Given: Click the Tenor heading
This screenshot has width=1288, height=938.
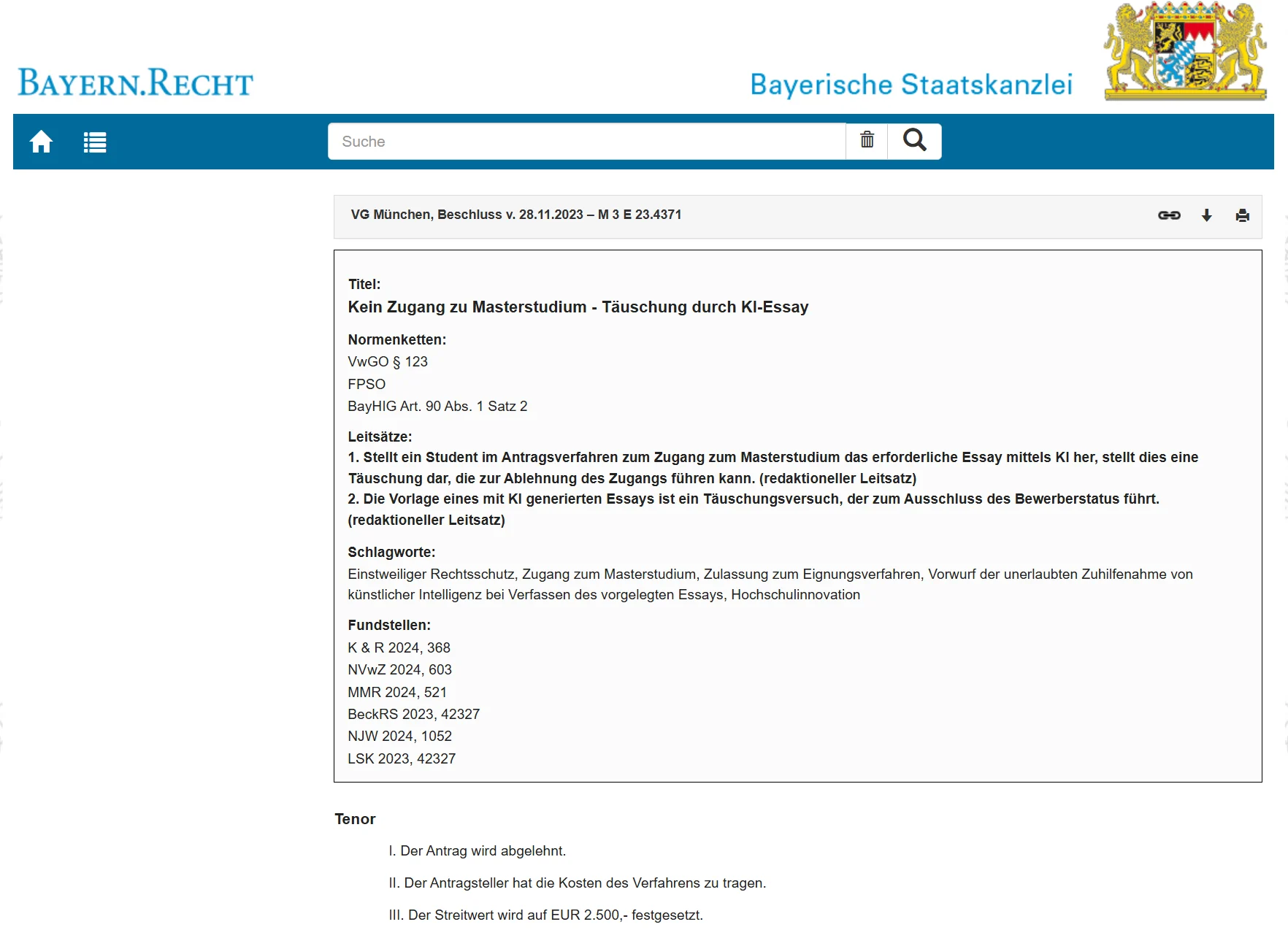Looking at the screenshot, I should pos(355,819).
